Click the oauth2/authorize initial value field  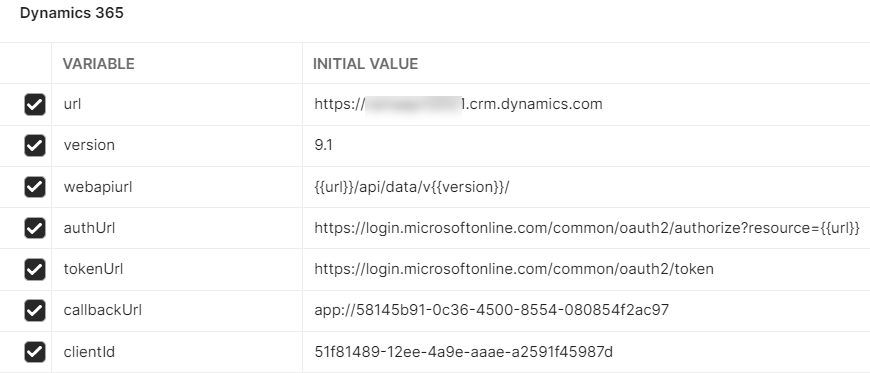tap(586, 228)
